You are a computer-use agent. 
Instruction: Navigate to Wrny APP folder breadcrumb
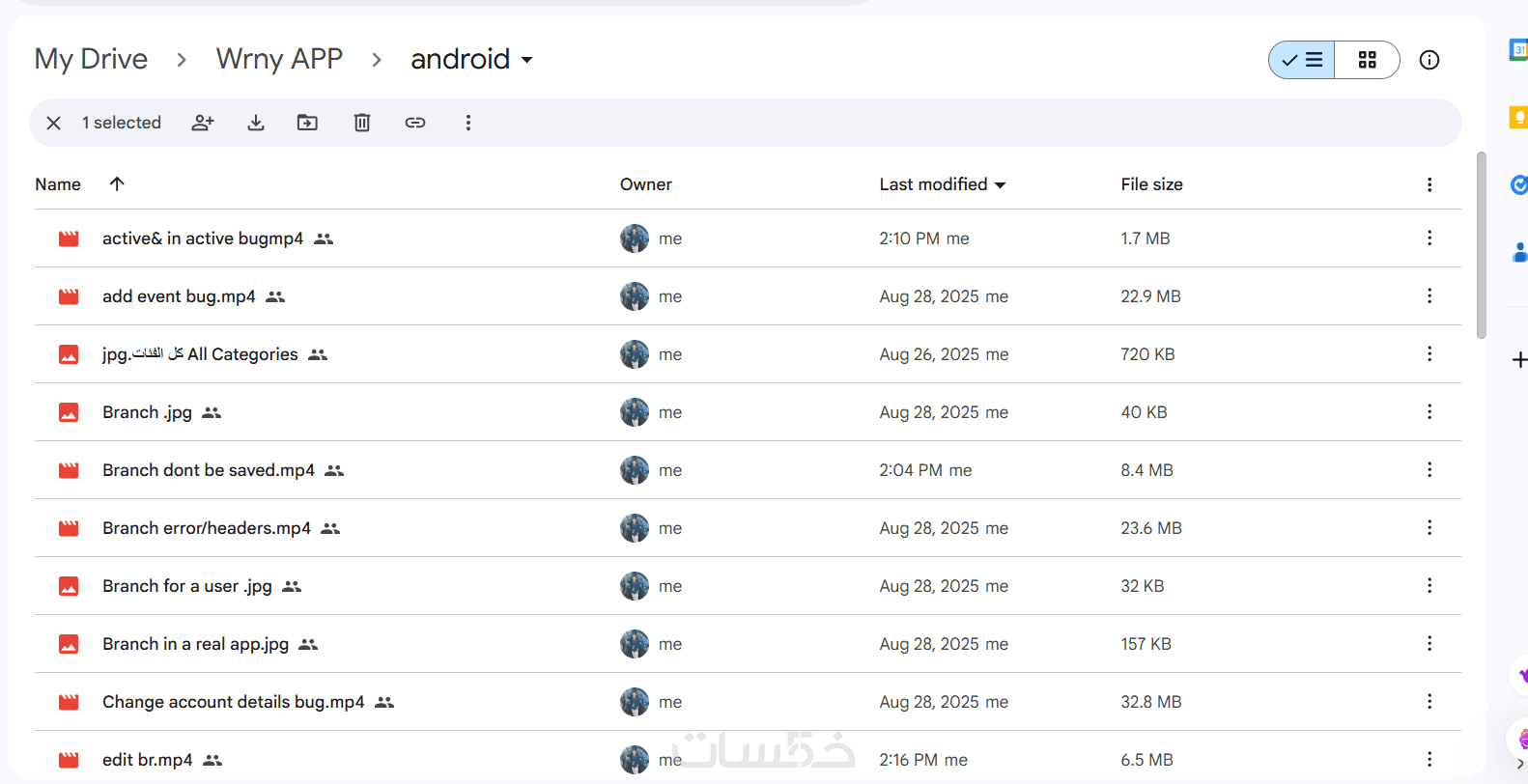pyautogui.click(x=279, y=60)
